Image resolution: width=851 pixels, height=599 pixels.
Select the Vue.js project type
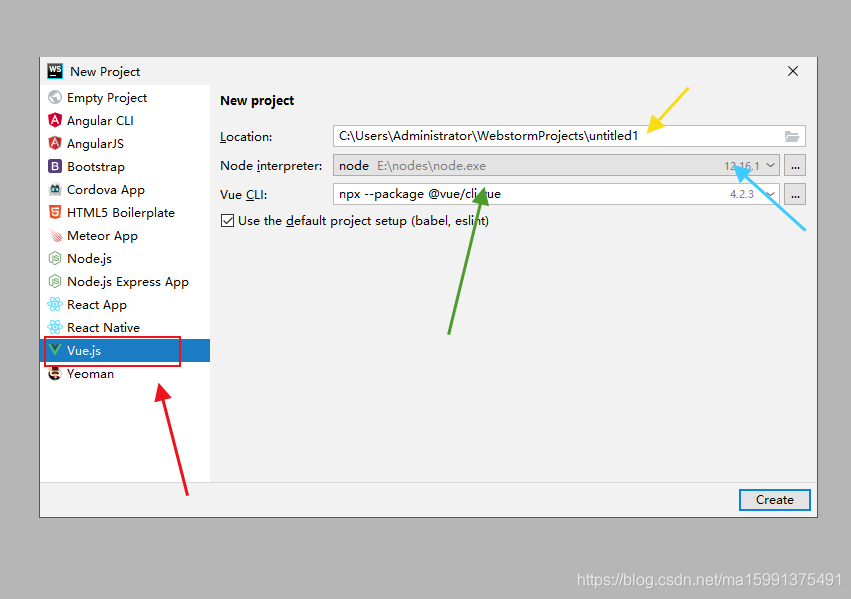84,351
